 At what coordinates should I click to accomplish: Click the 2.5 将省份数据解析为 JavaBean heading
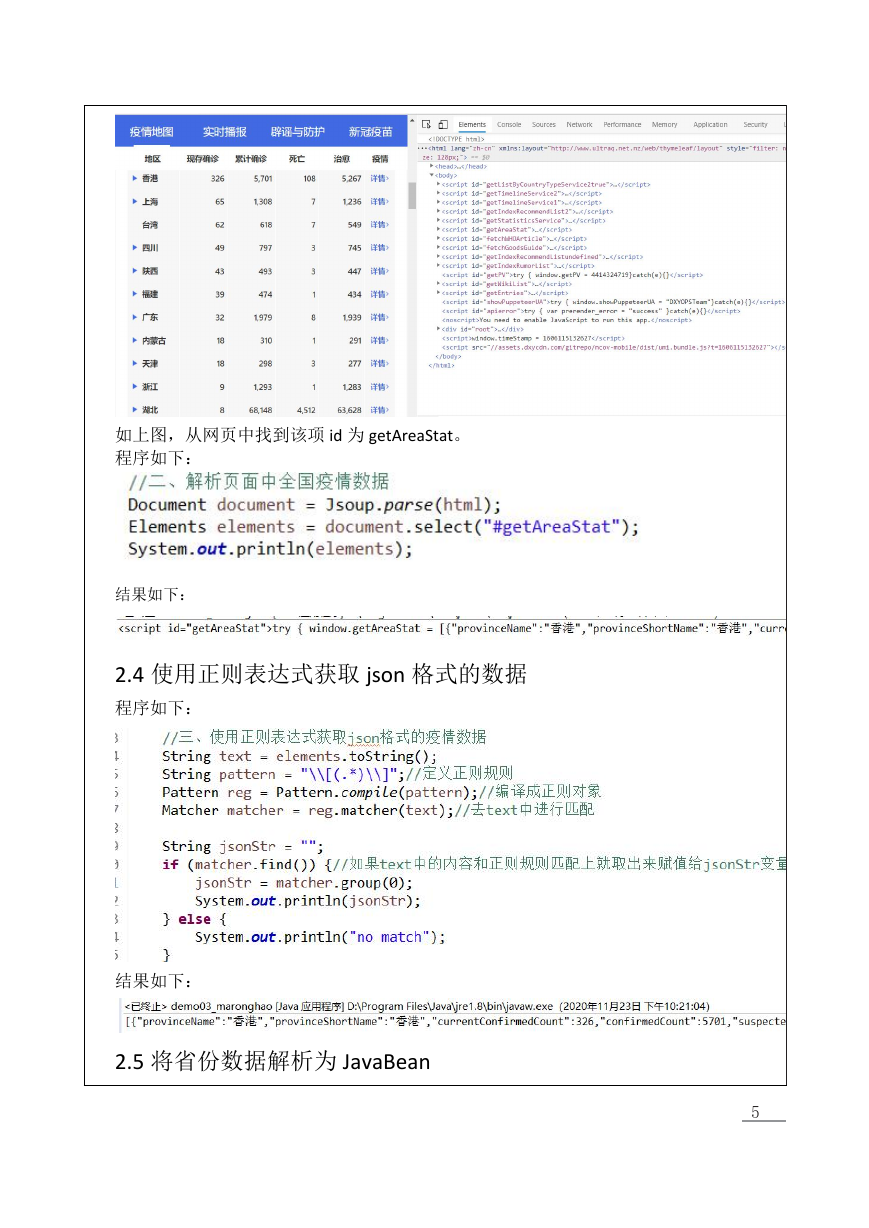(x=273, y=1061)
